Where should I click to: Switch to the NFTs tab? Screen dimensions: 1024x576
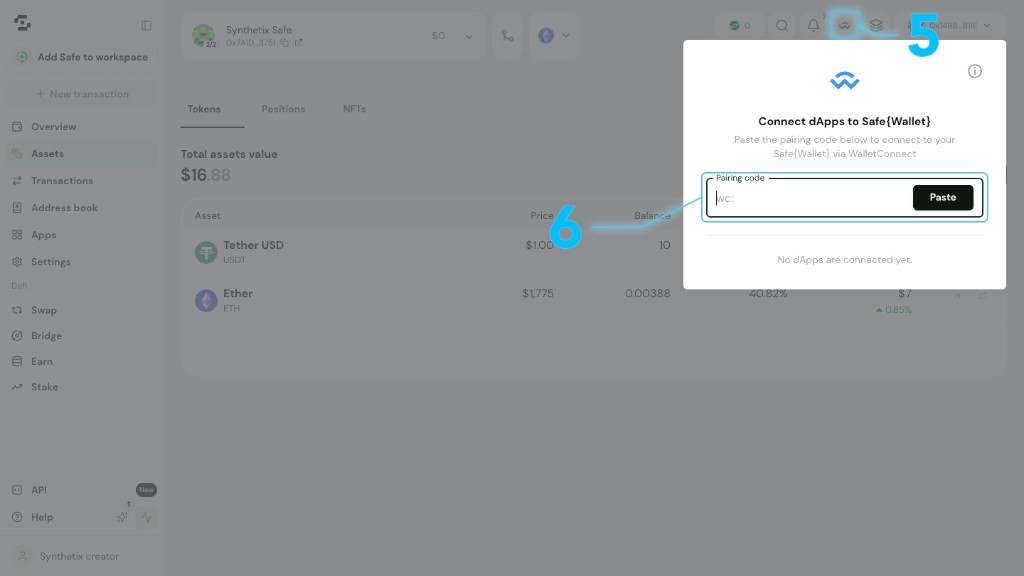pos(354,109)
